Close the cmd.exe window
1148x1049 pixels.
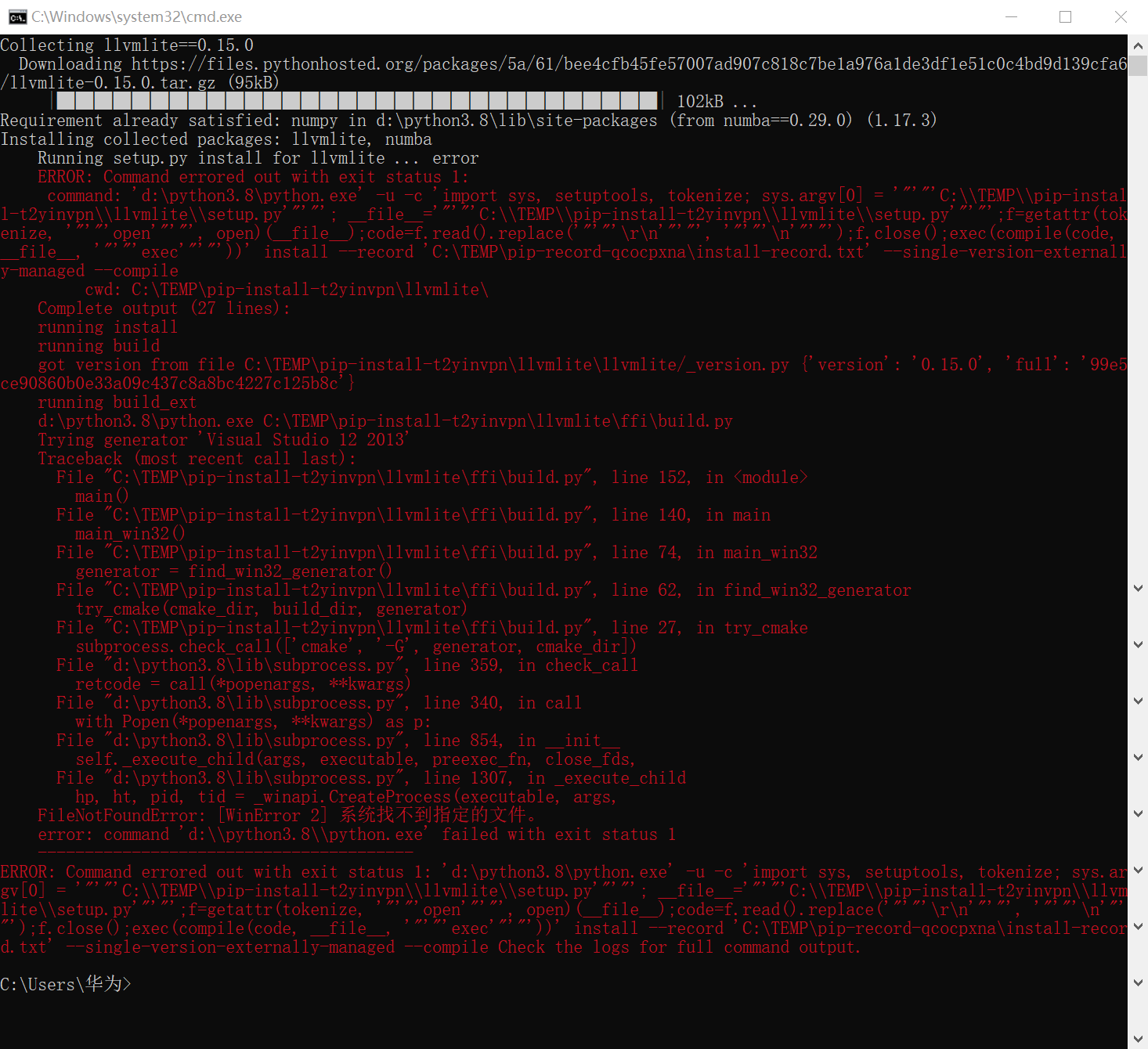click(x=1121, y=17)
